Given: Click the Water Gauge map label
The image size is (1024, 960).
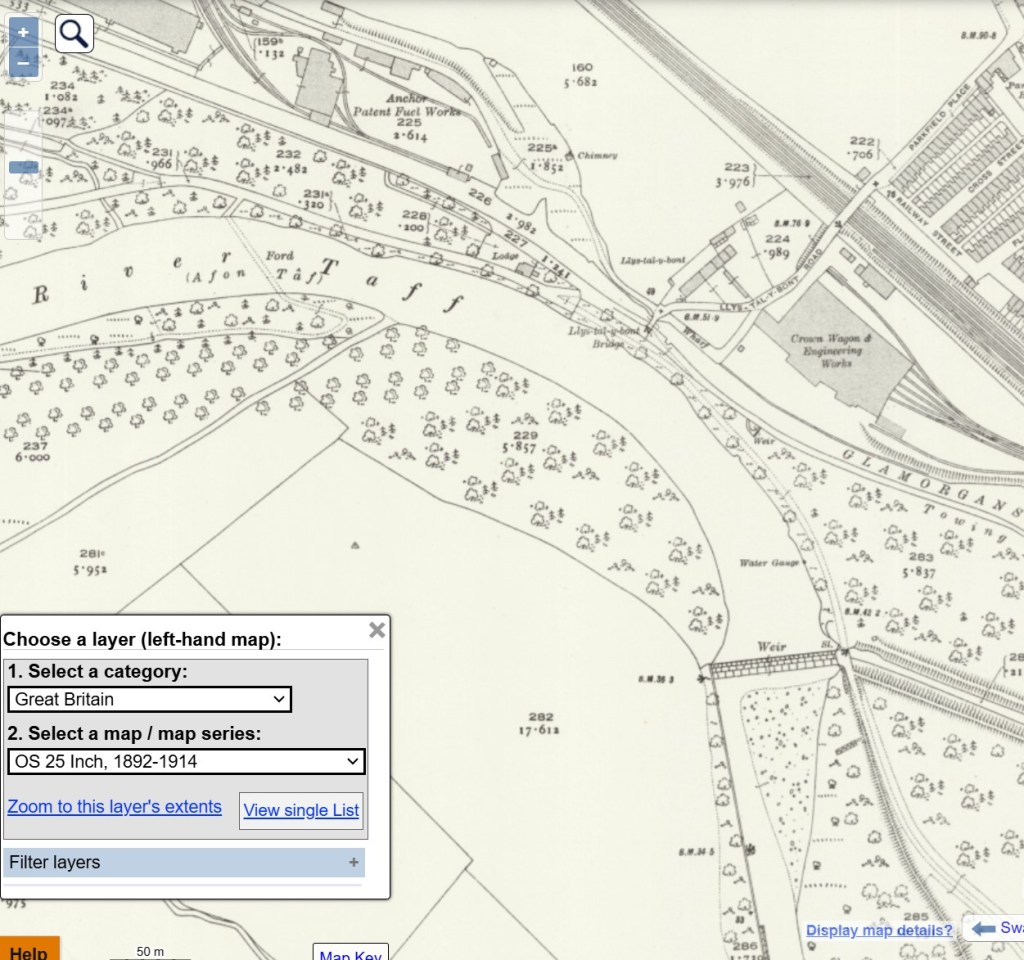Looking at the screenshot, I should pos(769,563).
